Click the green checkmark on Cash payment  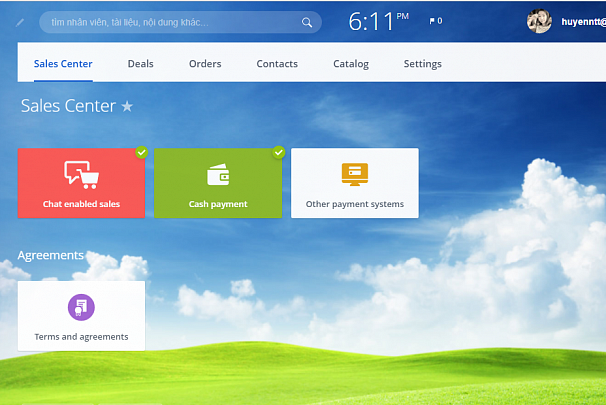tap(279, 152)
